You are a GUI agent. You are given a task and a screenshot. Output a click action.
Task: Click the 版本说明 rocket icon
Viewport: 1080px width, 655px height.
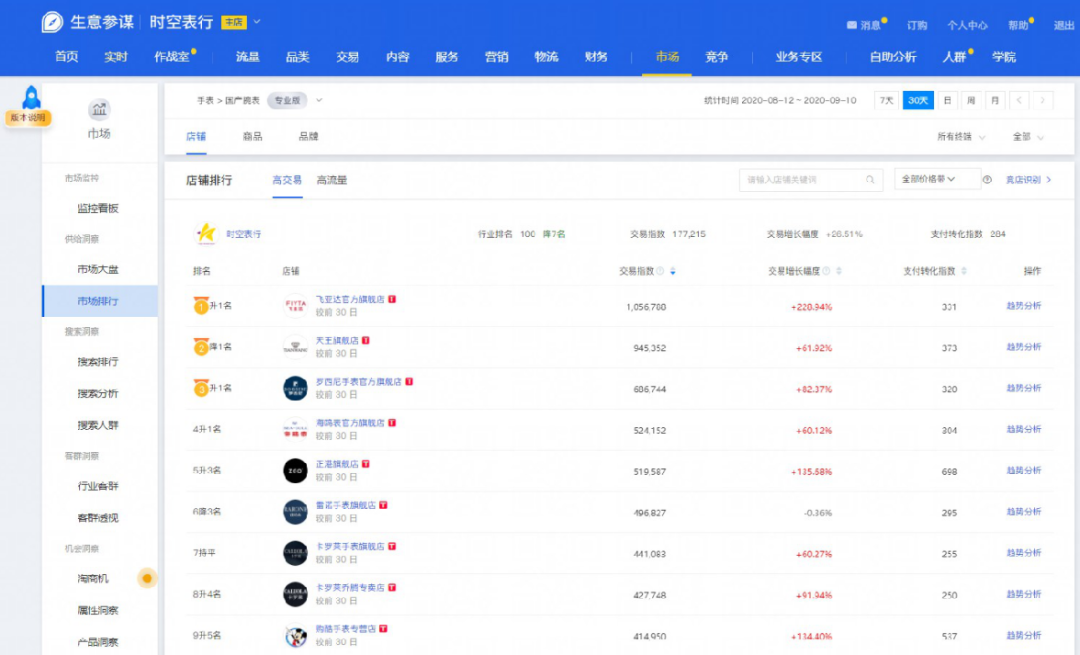pyautogui.click(x=31, y=97)
